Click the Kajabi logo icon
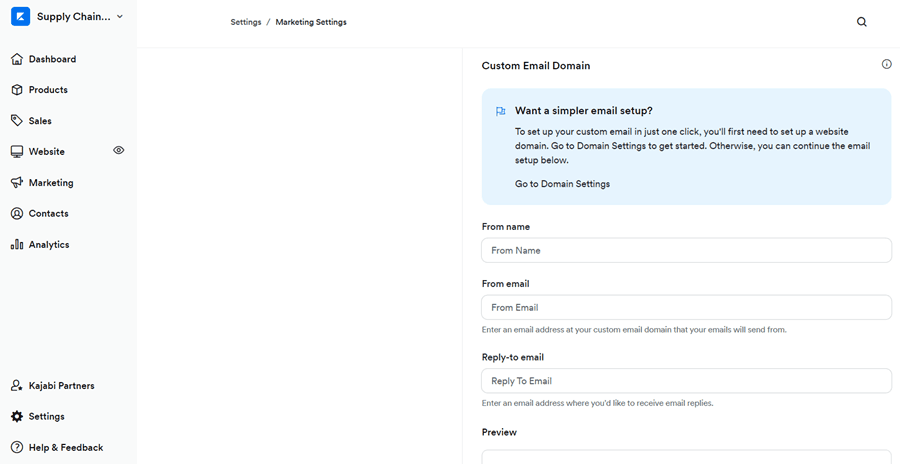This screenshot has height=464, width=900. click(20, 16)
